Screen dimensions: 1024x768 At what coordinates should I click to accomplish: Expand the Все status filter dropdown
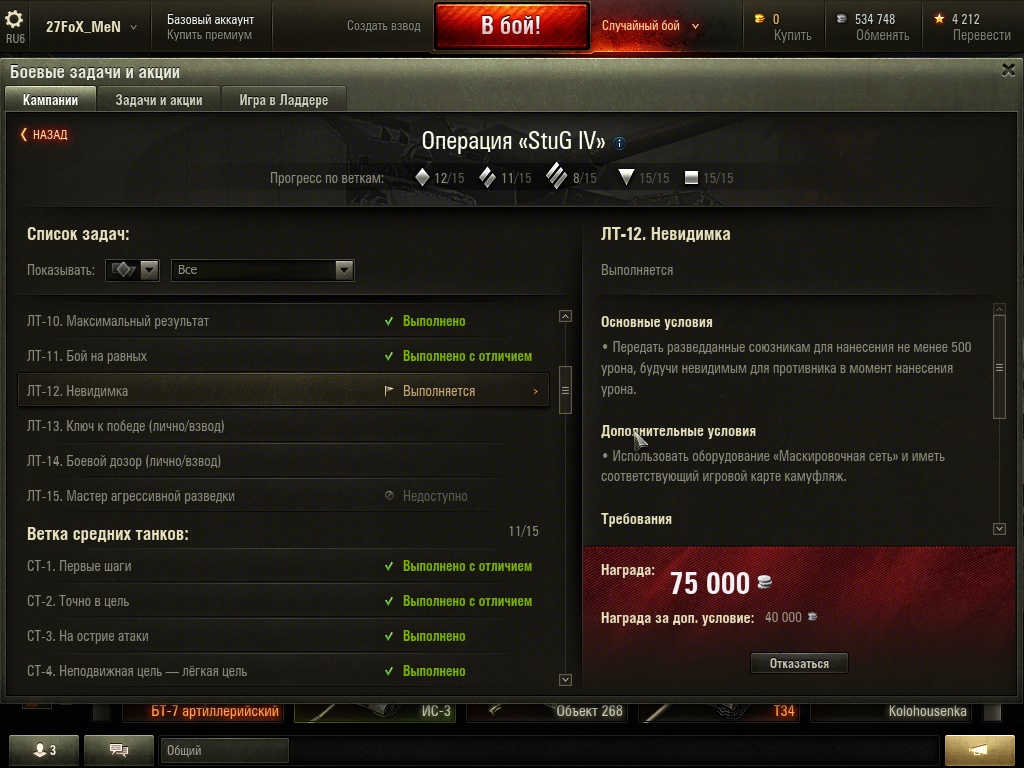263,270
